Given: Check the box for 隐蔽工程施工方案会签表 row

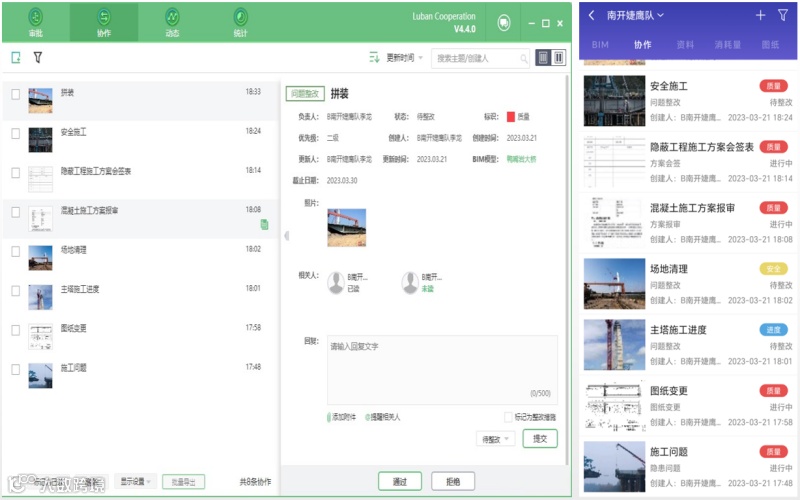Looking at the screenshot, I should [16, 173].
